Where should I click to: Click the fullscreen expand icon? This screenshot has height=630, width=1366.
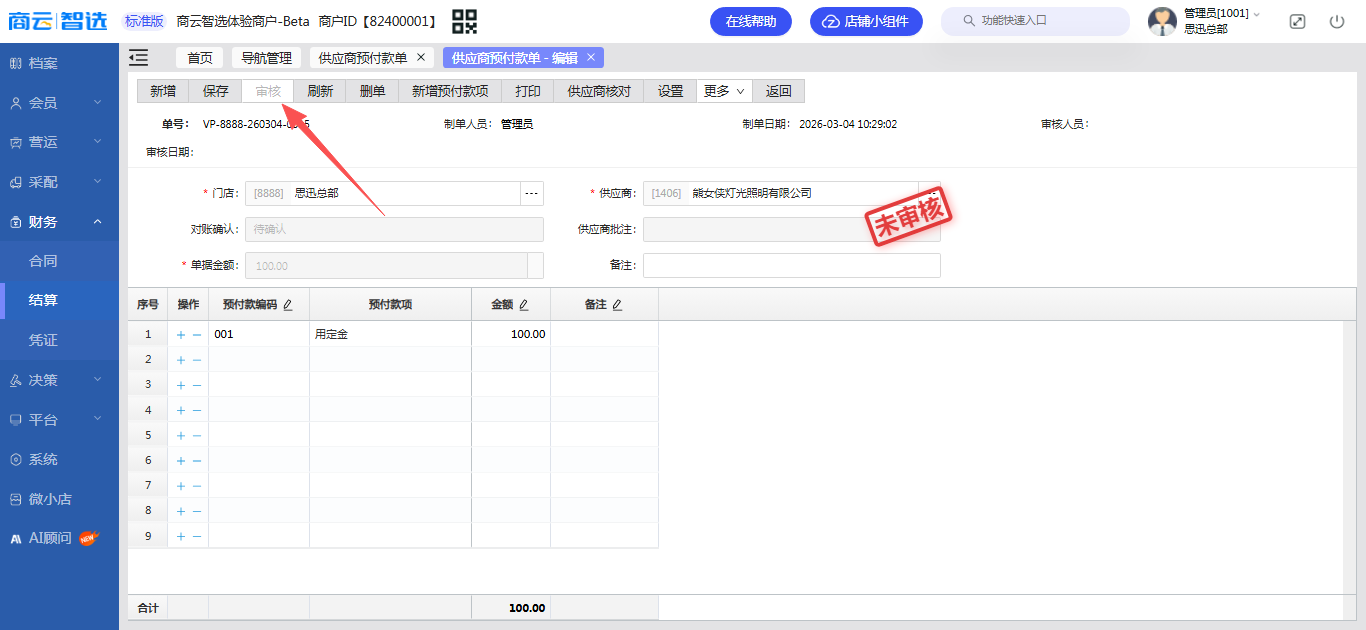[x=1297, y=21]
